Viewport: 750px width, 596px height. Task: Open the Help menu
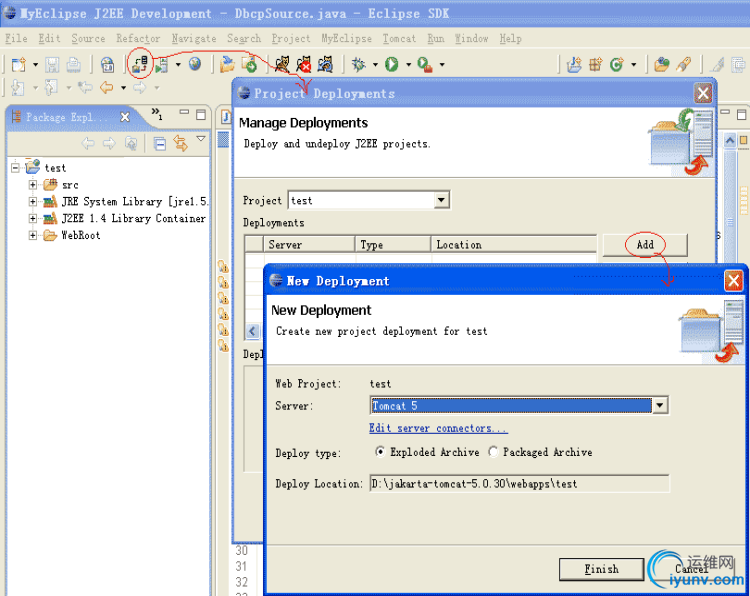pyautogui.click(x=510, y=38)
